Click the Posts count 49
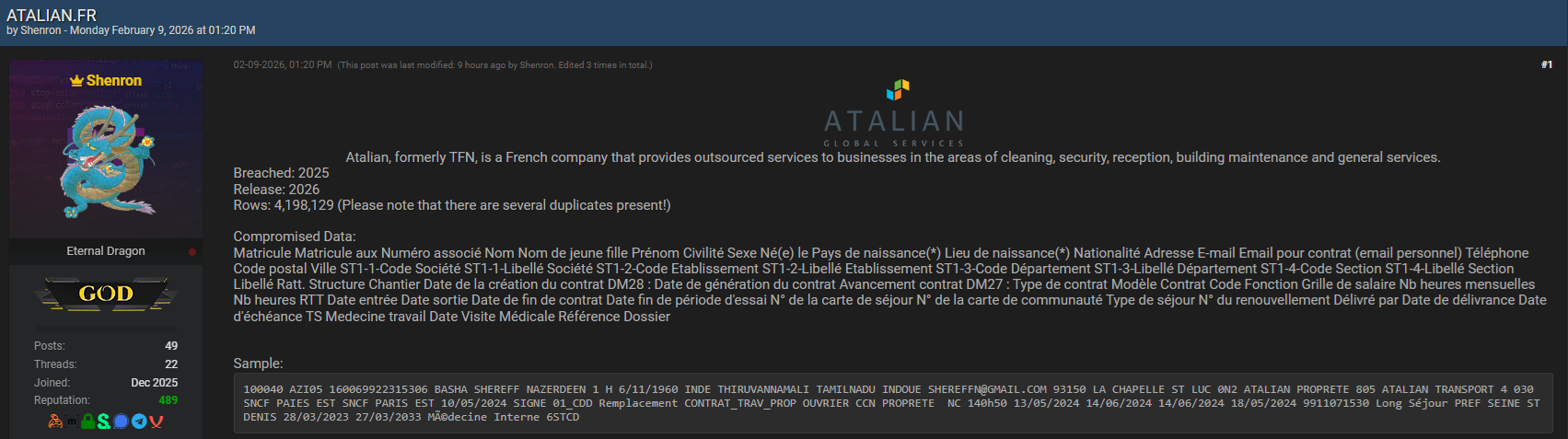Screen dimensions: 1568x439 tap(171, 346)
